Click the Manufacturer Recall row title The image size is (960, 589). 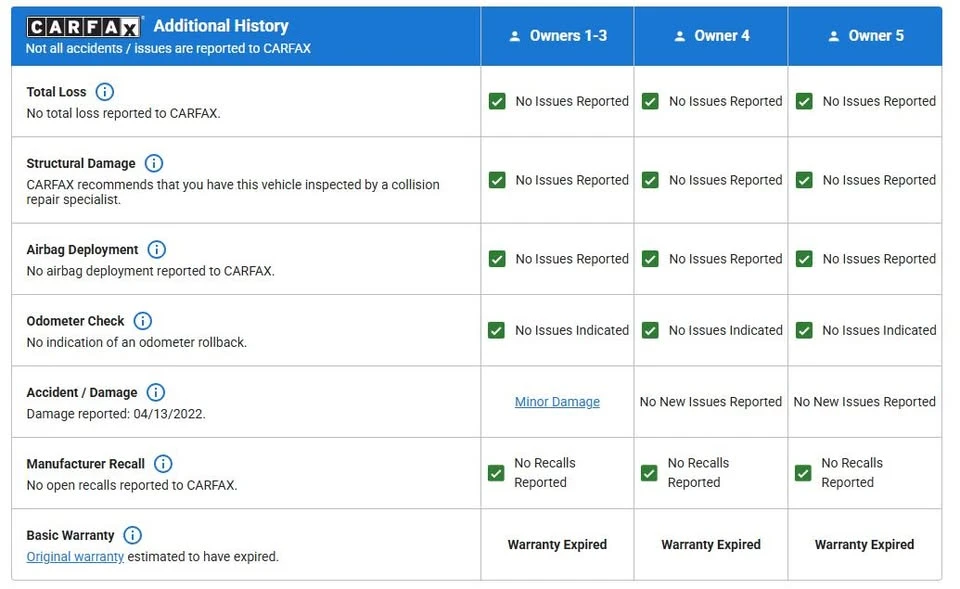click(86, 464)
